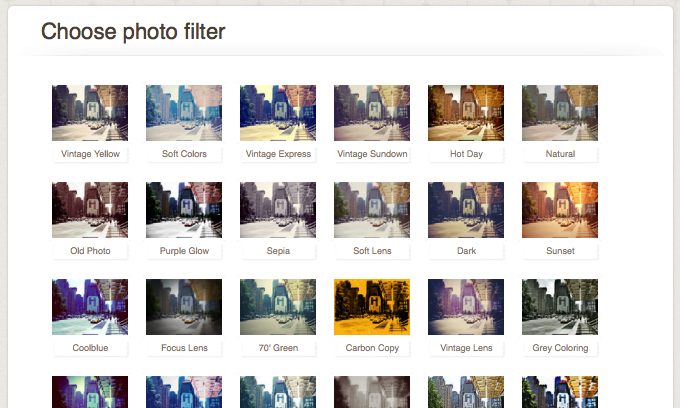Pick the orange Carbon Copy filter thumbnail
The image size is (680, 408).
pyautogui.click(x=372, y=307)
